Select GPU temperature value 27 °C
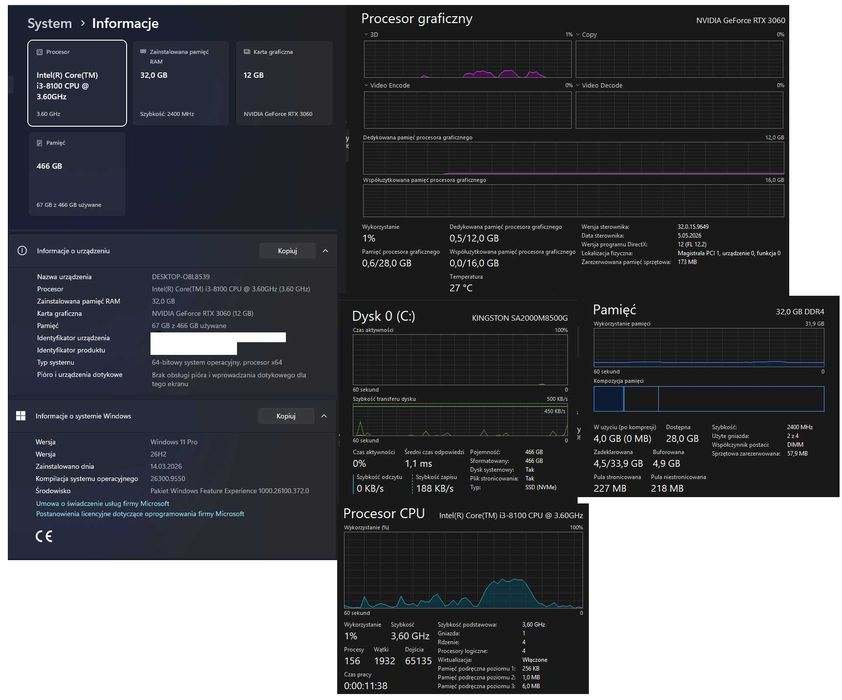This screenshot has width=842, height=700. [461, 288]
